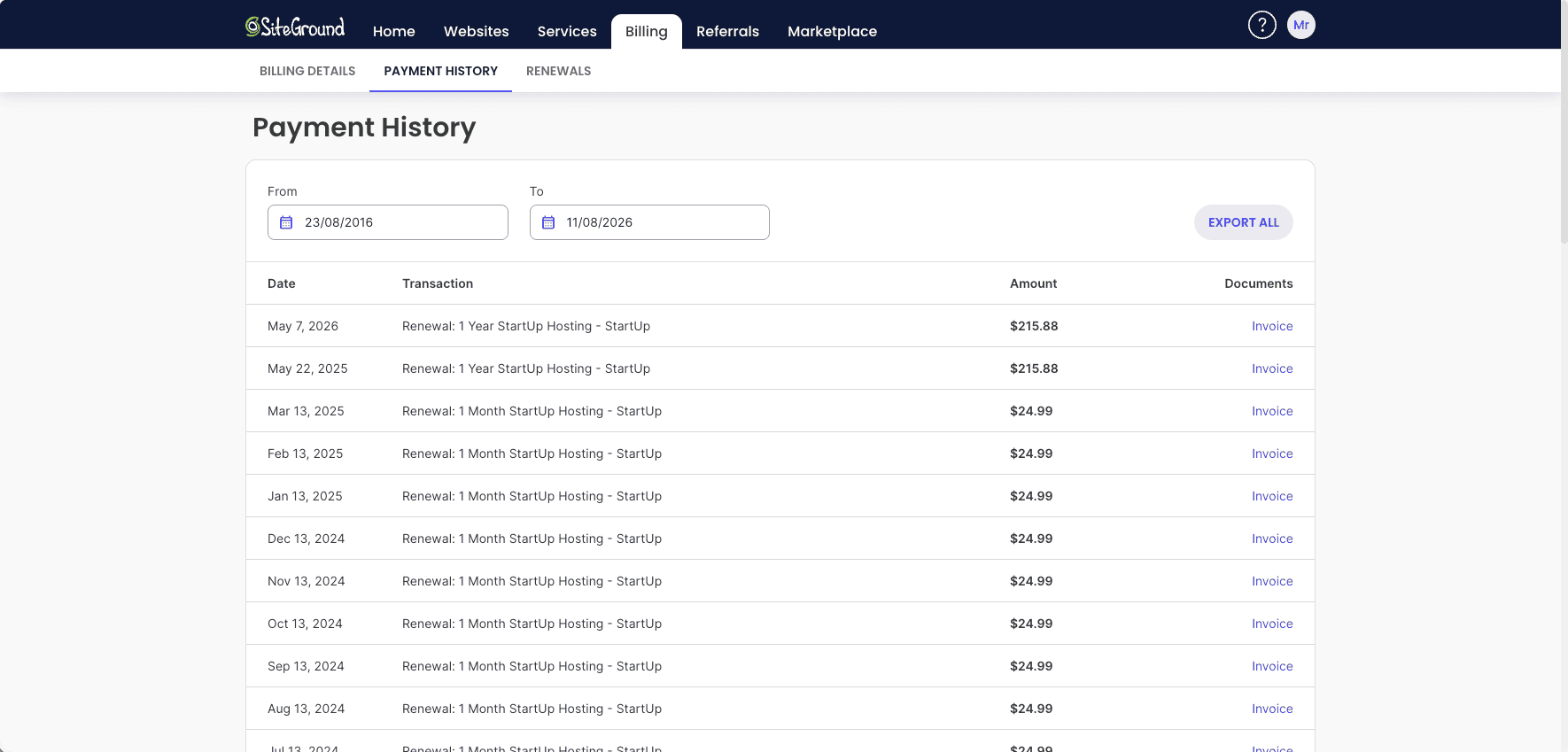Click the Sep 13, 2024 date cell
1568x752 pixels.
(x=306, y=666)
